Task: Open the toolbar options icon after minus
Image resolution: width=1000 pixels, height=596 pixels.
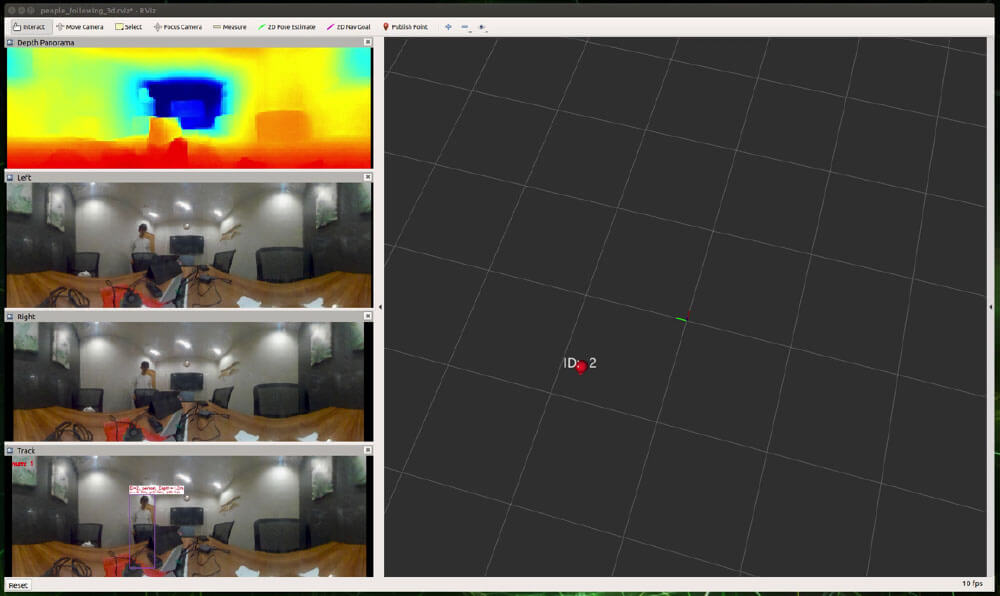Action: pyautogui.click(x=482, y=27)
